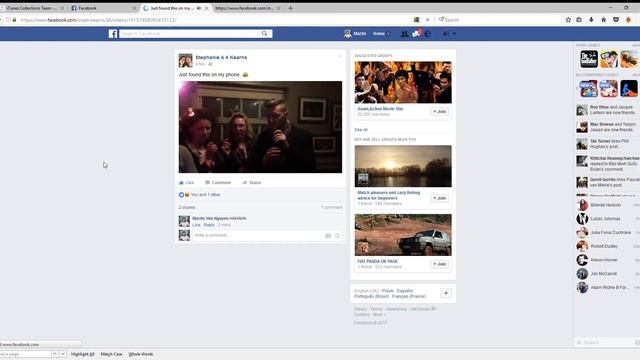
Task: Toggle Highlight All in find bar
Action: pyautogui.click(x=83, y=354)
